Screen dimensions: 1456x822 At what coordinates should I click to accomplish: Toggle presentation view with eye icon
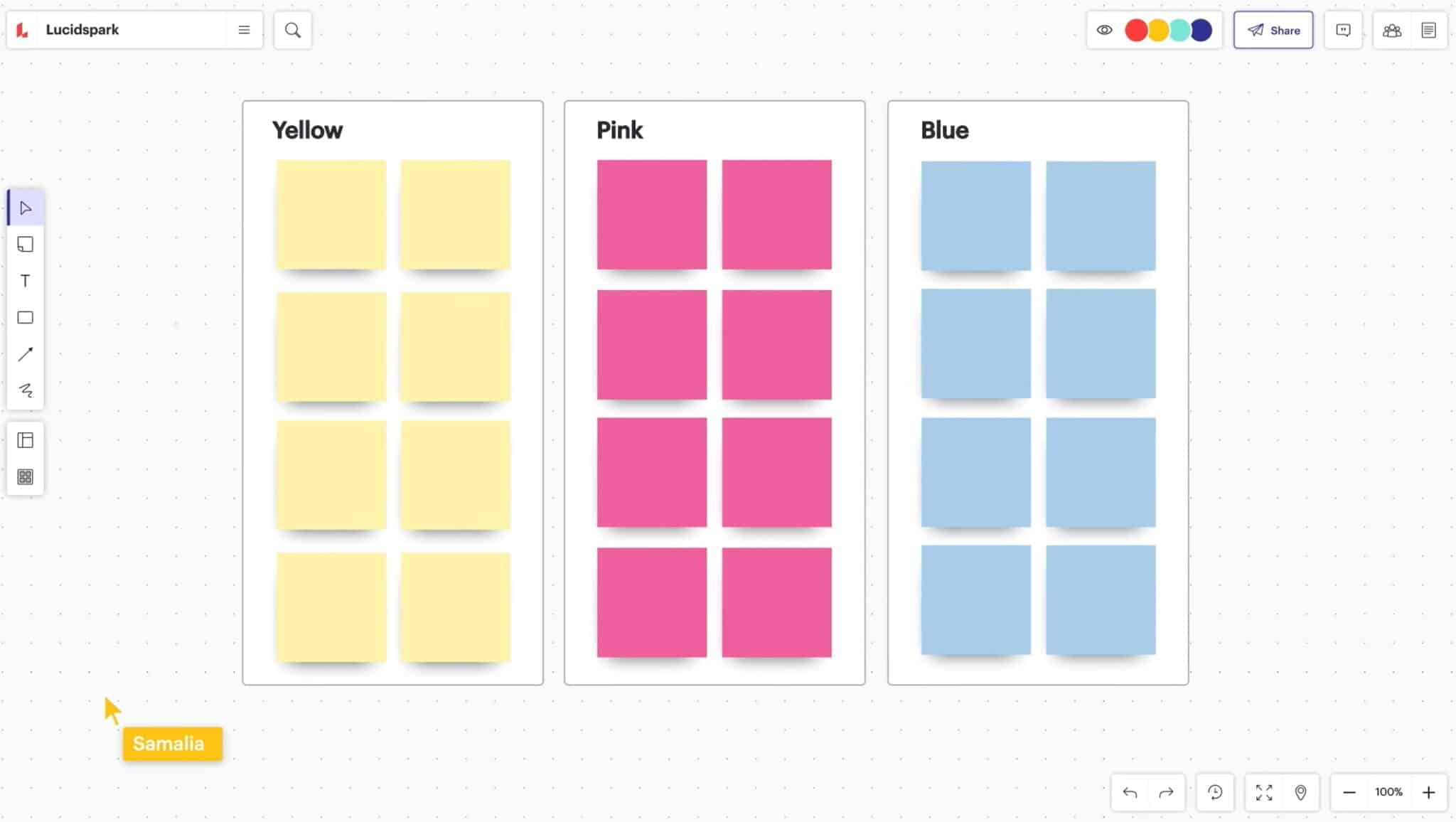[x=1105, y=29]
